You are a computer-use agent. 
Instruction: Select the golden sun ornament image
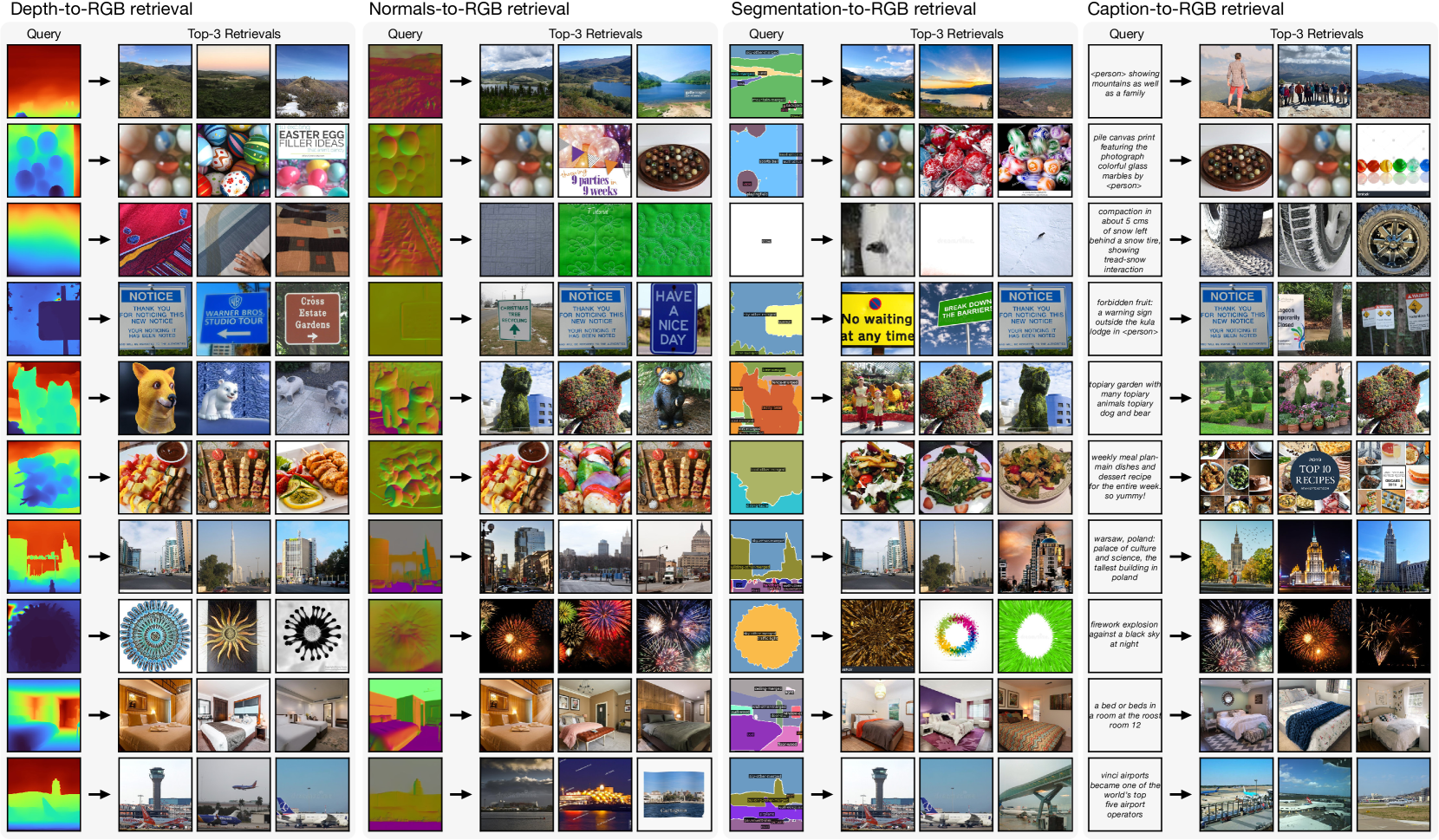[233, 636]
